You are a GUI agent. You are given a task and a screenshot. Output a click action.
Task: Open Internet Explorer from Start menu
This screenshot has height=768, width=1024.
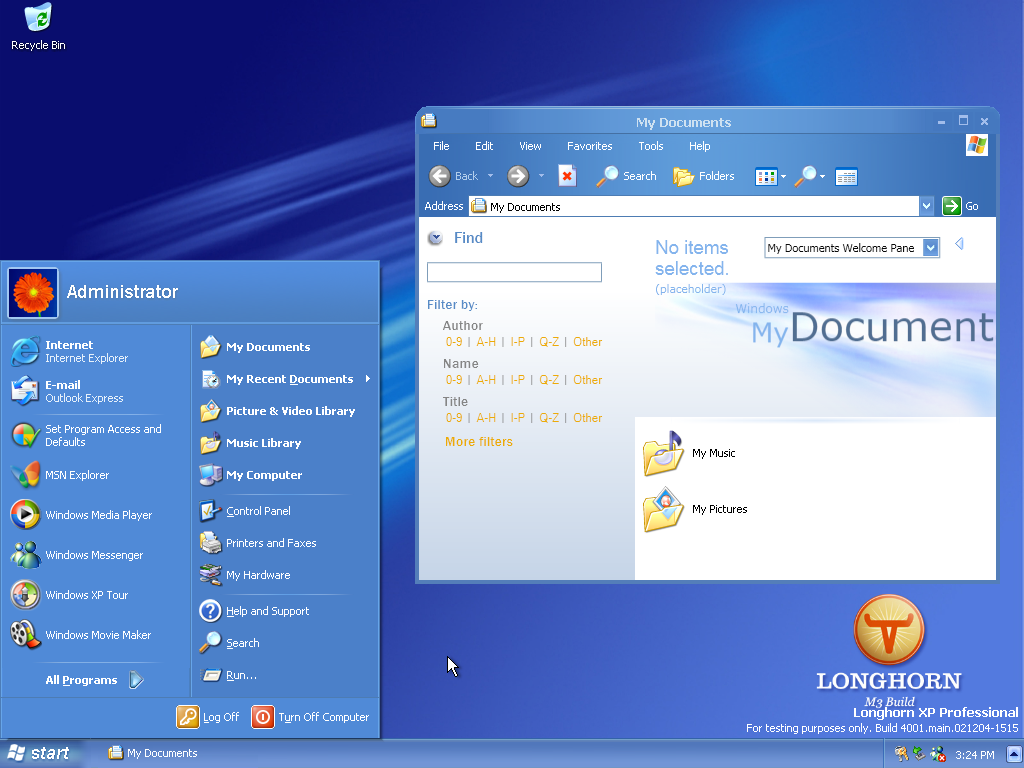[x=70, y=351]
